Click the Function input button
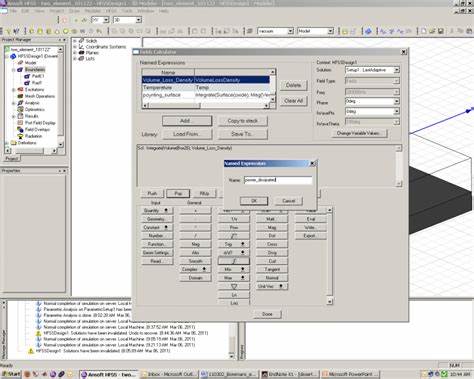474x379 pixels. tap(157, 244)
